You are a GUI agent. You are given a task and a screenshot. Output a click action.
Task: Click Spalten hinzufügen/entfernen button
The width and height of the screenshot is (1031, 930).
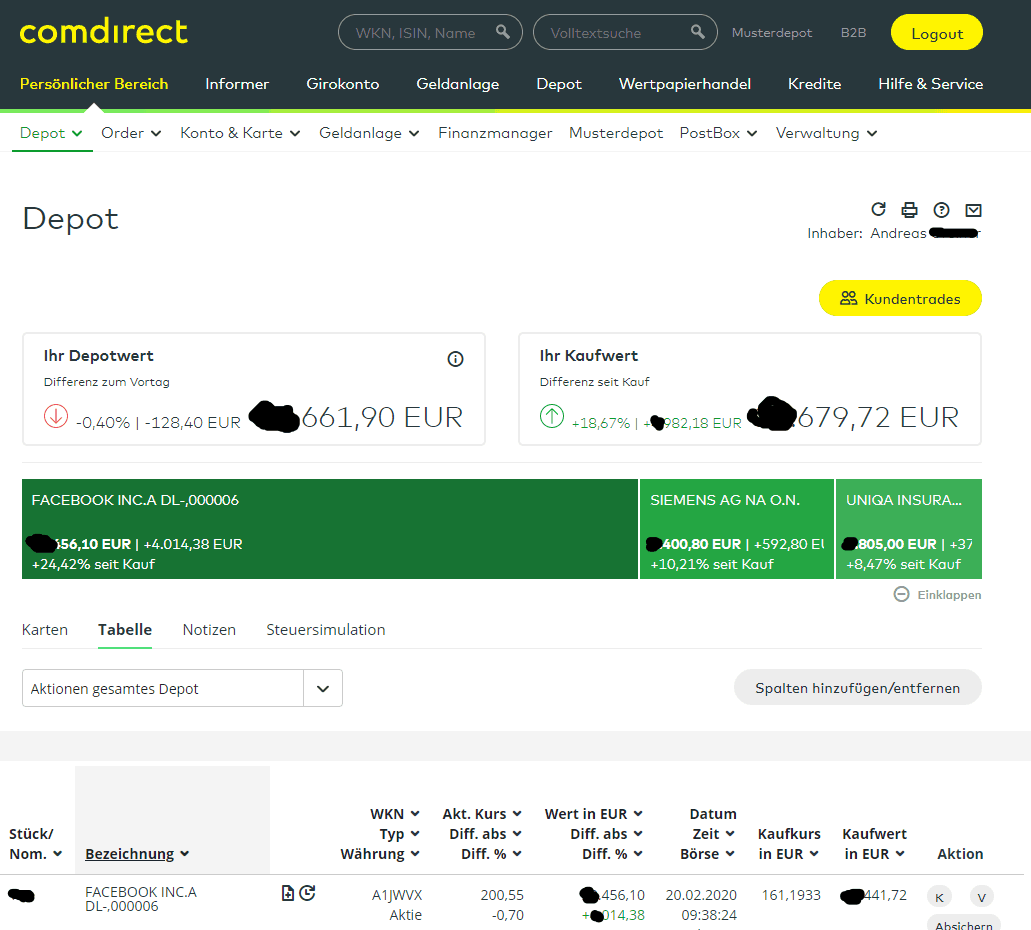857,688
